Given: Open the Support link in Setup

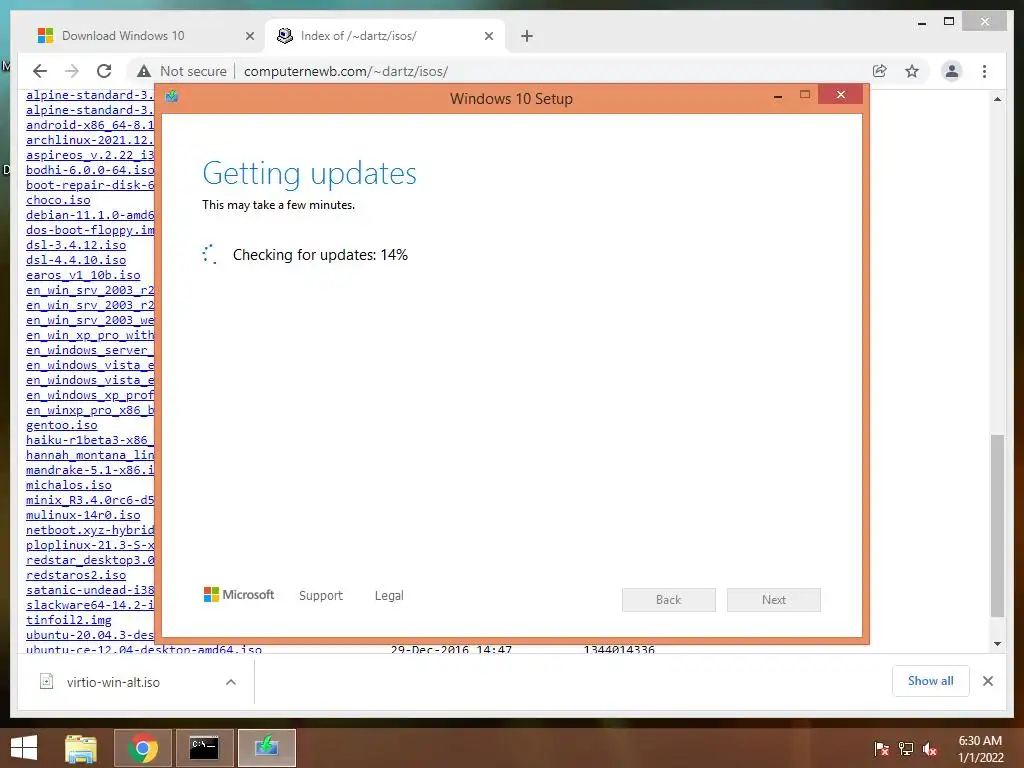Looking at the screenshot, I should [321, 596].
